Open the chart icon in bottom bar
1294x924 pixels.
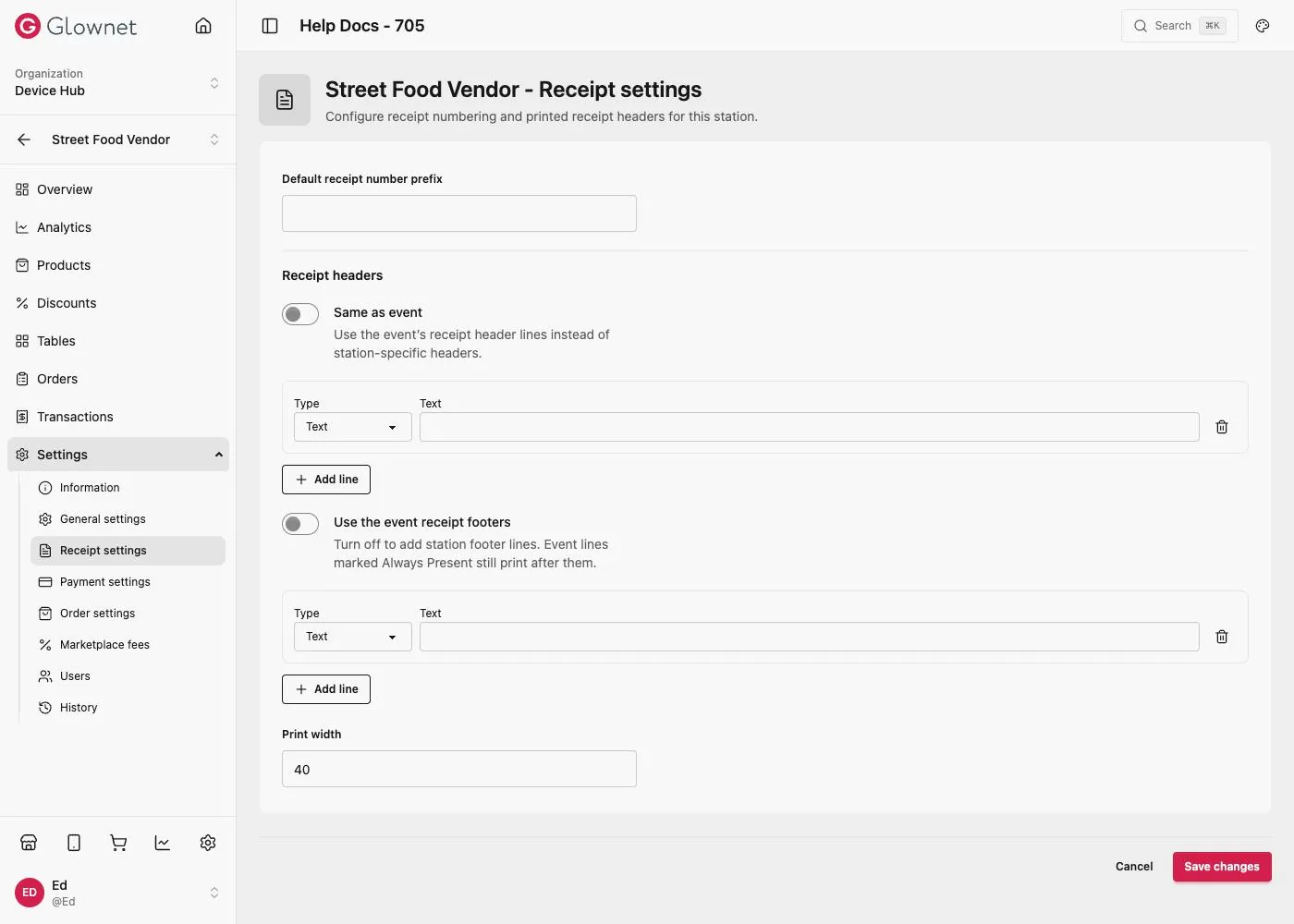click(x=163, y=843)
